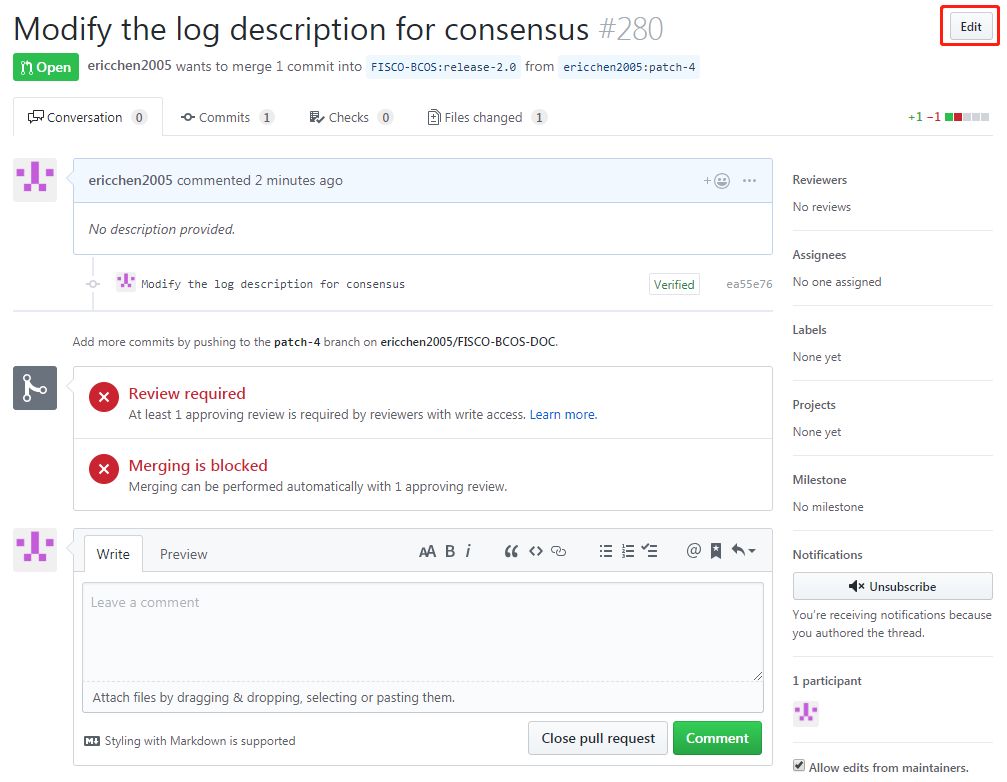Insert header text with the AA icon
The height and width of the screenshot is (782, 1007).
[x=427, y=551]
